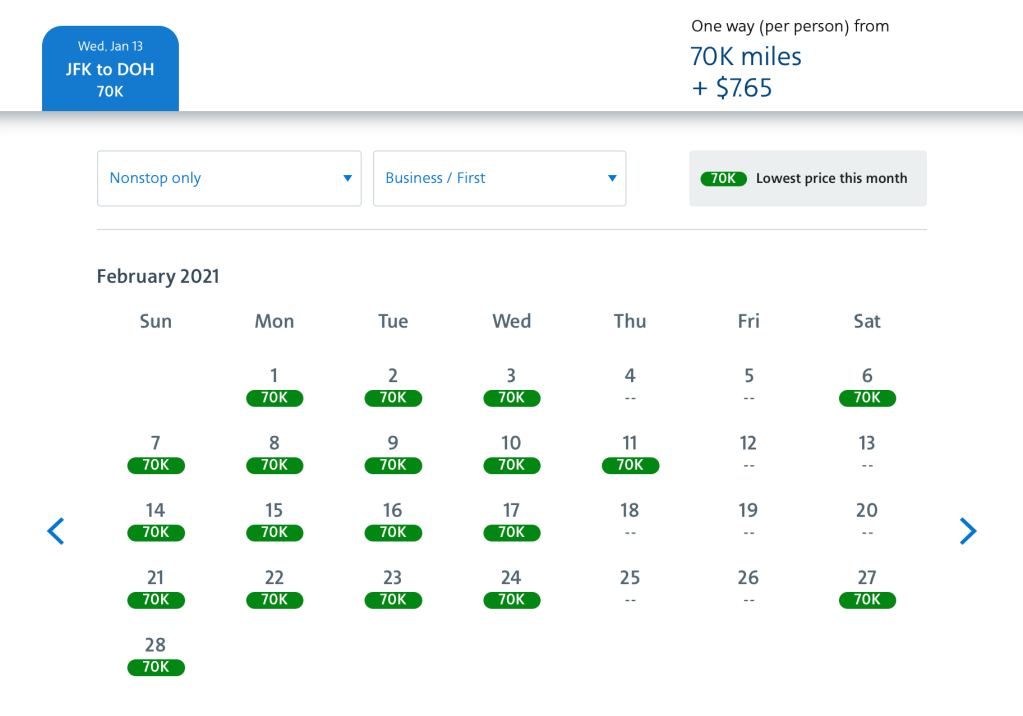
Task: Select Sunday February 28
Action: pos(155,655)
